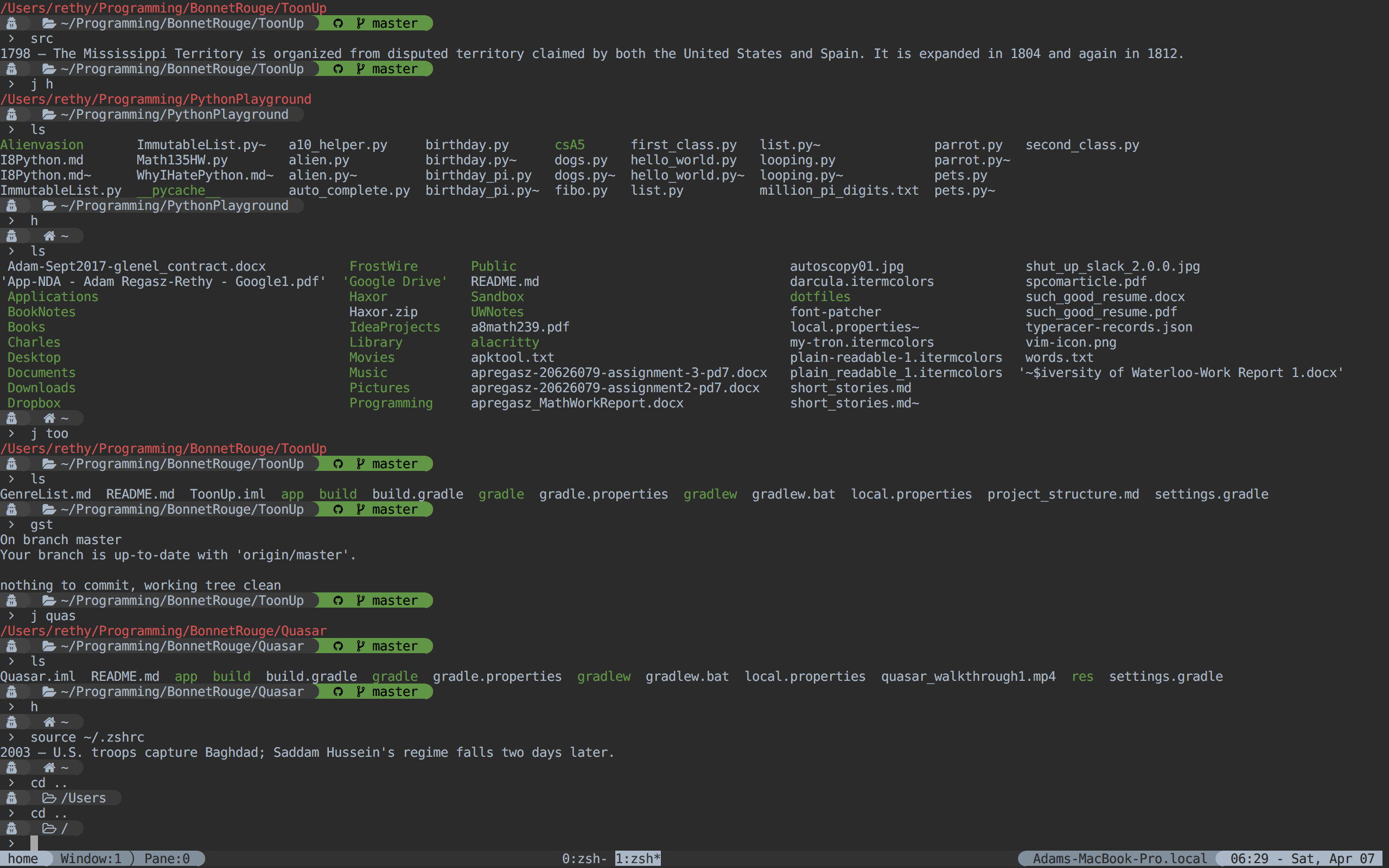Screen dimensions: 1389x868
Task: Click the date and time in status bar
Action: pyautogui.click(x=1302, y=859)
